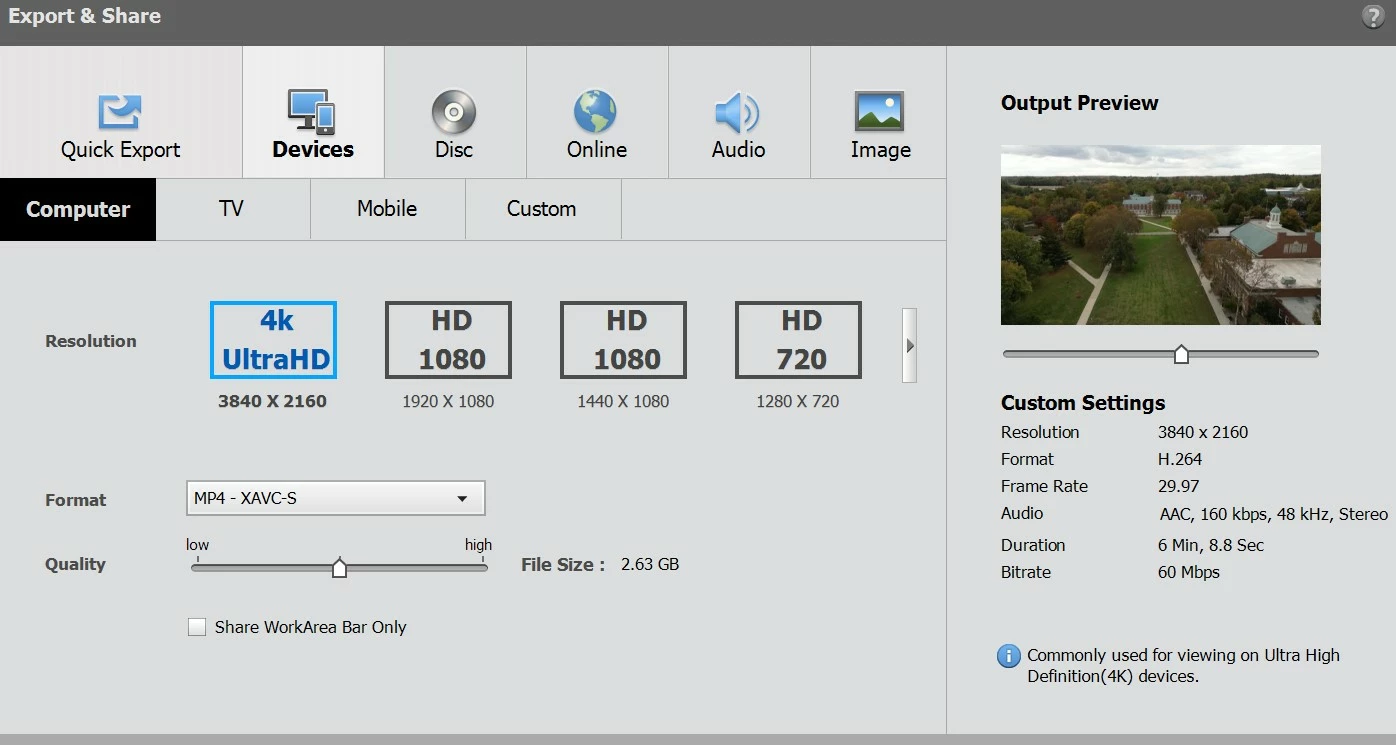Choose the Audio export tab
The image size is (1396, 745).
click(x=739, y=112)
